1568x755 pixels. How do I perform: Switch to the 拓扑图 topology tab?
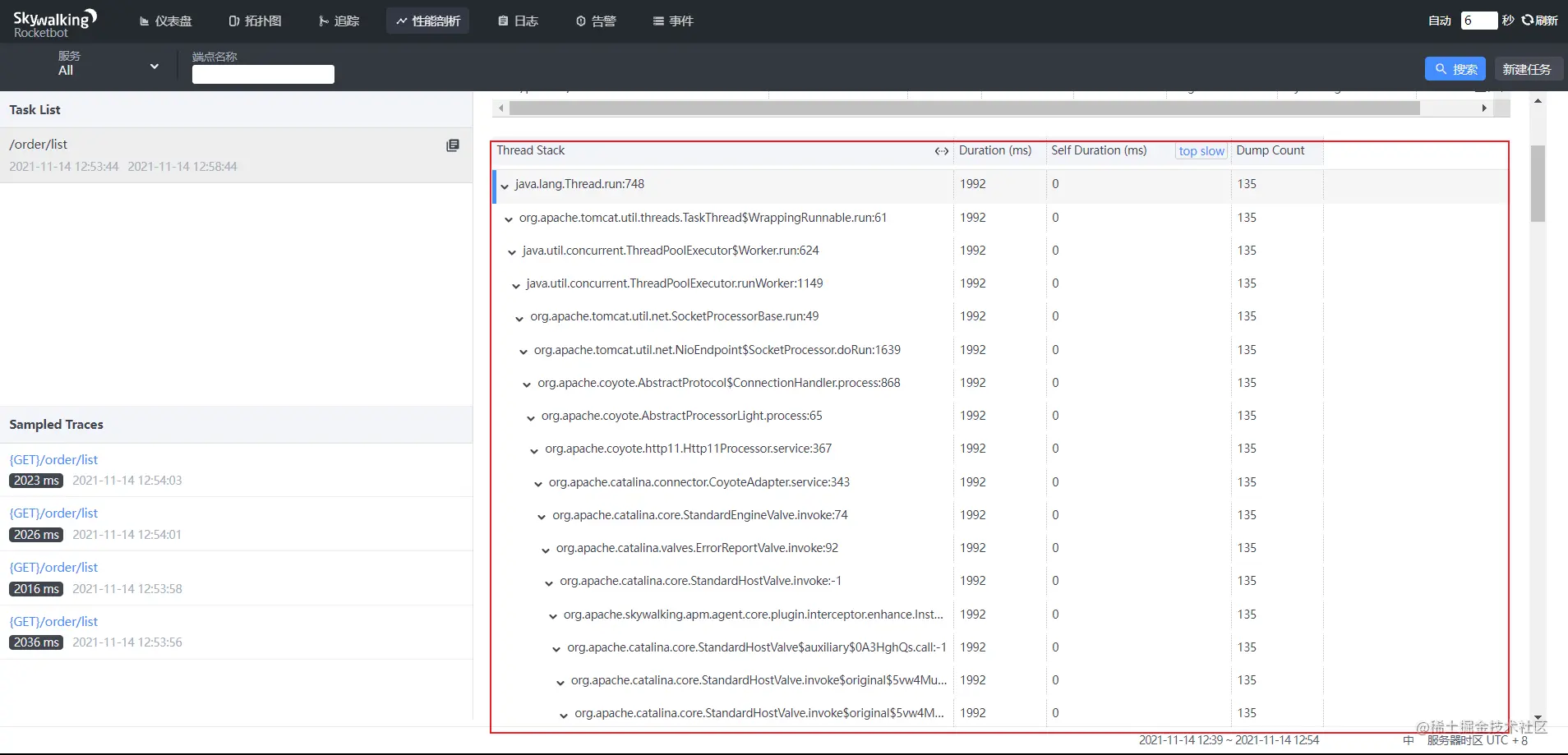click(255, 21)
